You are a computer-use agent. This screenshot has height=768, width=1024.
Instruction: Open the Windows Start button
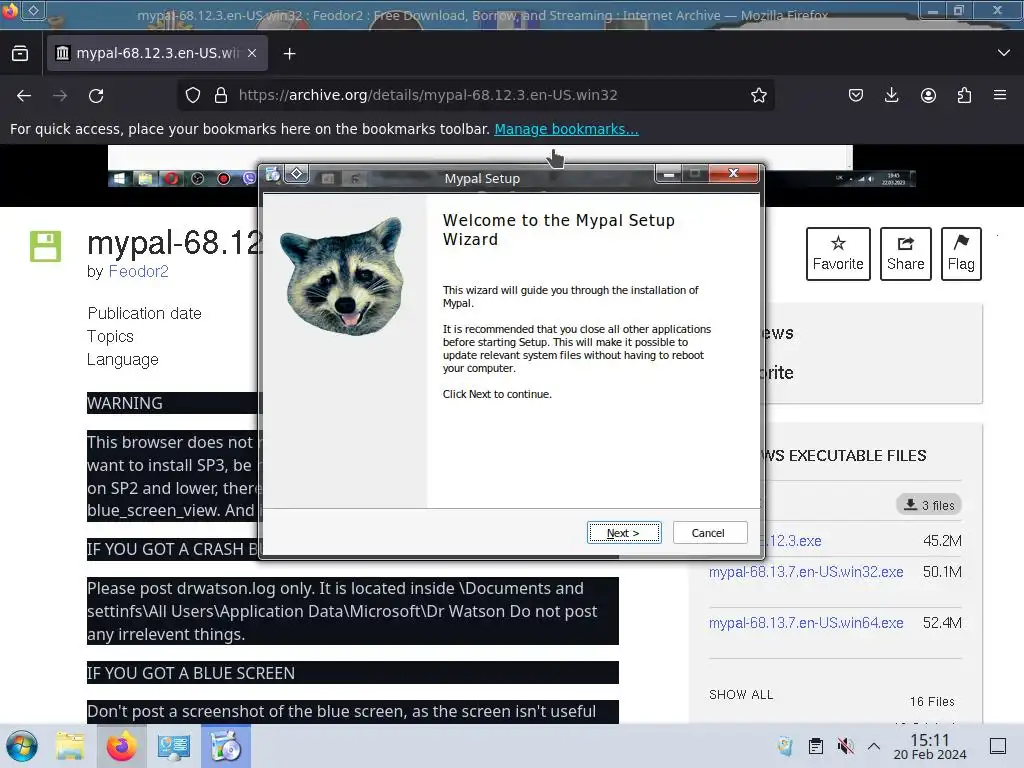click(x=22, y=746)
